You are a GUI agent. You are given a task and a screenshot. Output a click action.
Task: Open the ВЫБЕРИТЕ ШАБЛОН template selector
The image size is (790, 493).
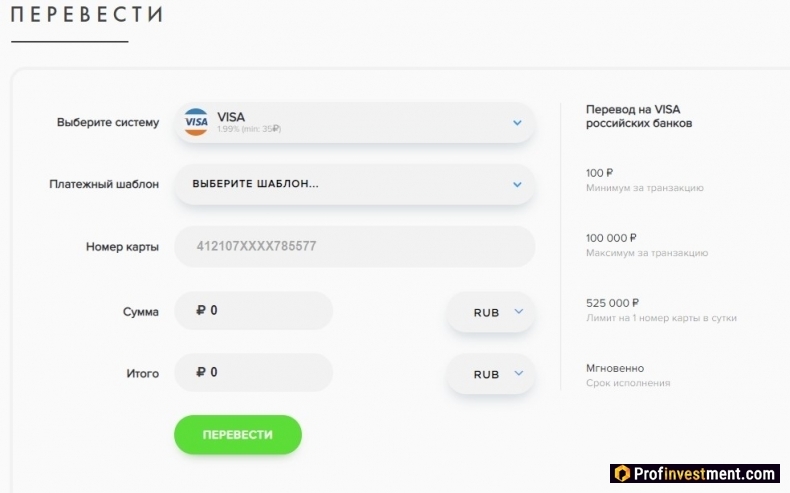[355, 184]
